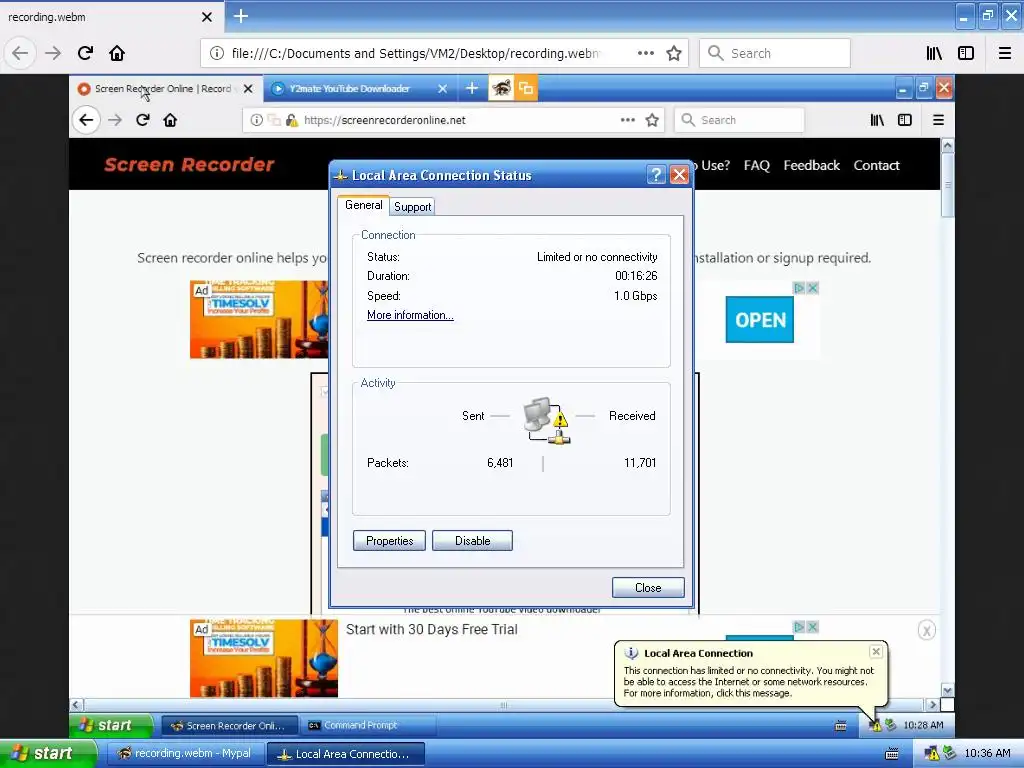Open connection Properties button

pyautogui.click(x=389, y=541)
